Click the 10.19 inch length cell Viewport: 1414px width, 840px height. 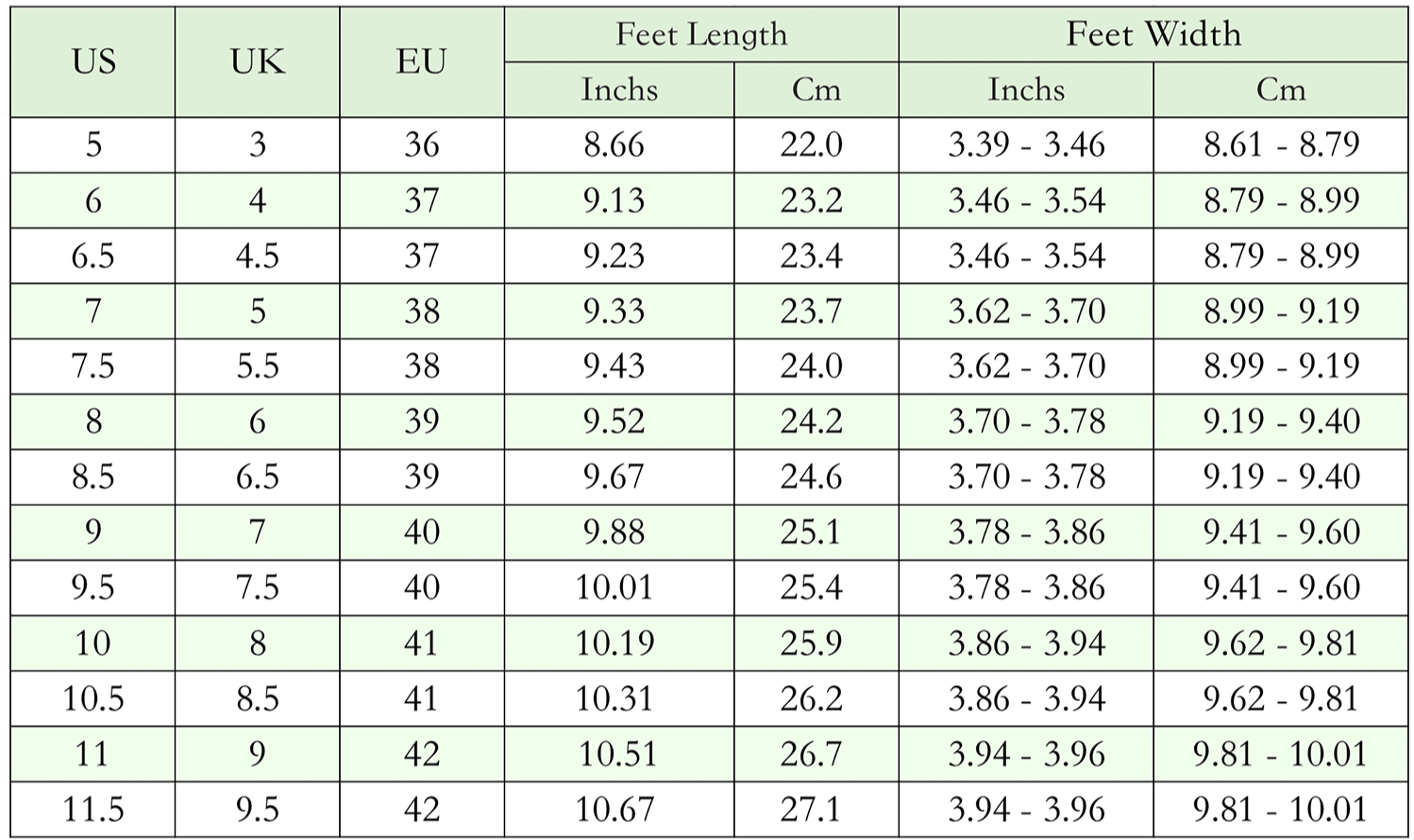click(x=614, y=643)
